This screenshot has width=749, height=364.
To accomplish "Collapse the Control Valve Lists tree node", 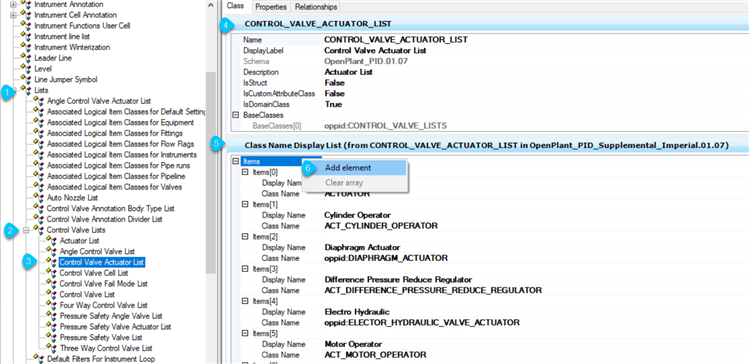I will (x=26, y=230).
